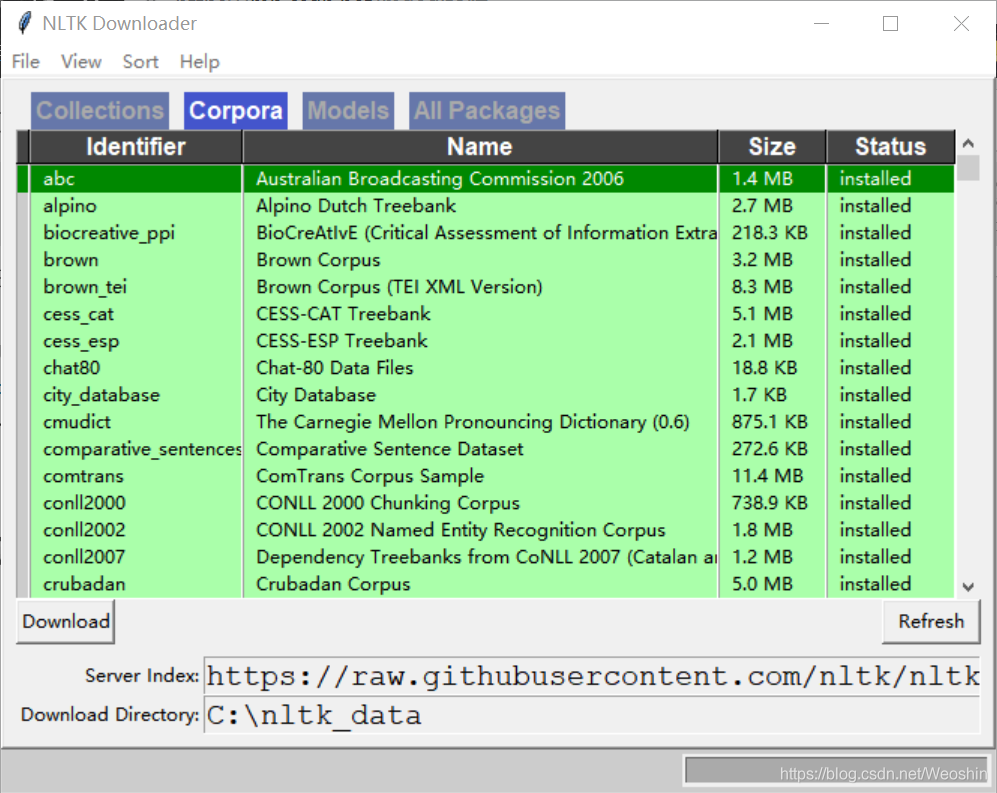The width and height of the screenshot is (997, 793).
Task: Click the Status column header
Action: pos(890,147)
